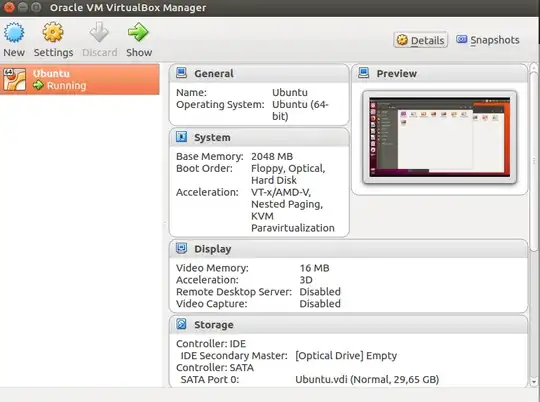Open the Display section header
This screenshot has height=402, width=540.
click(x=349, y=249)
